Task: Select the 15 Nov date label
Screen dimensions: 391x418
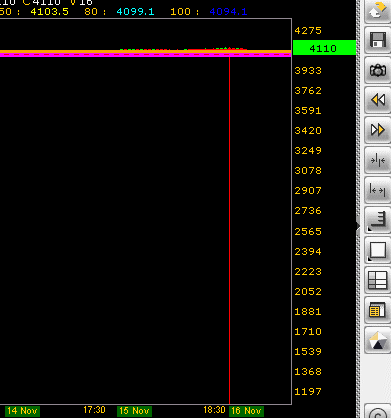Action: coord(134,411)
